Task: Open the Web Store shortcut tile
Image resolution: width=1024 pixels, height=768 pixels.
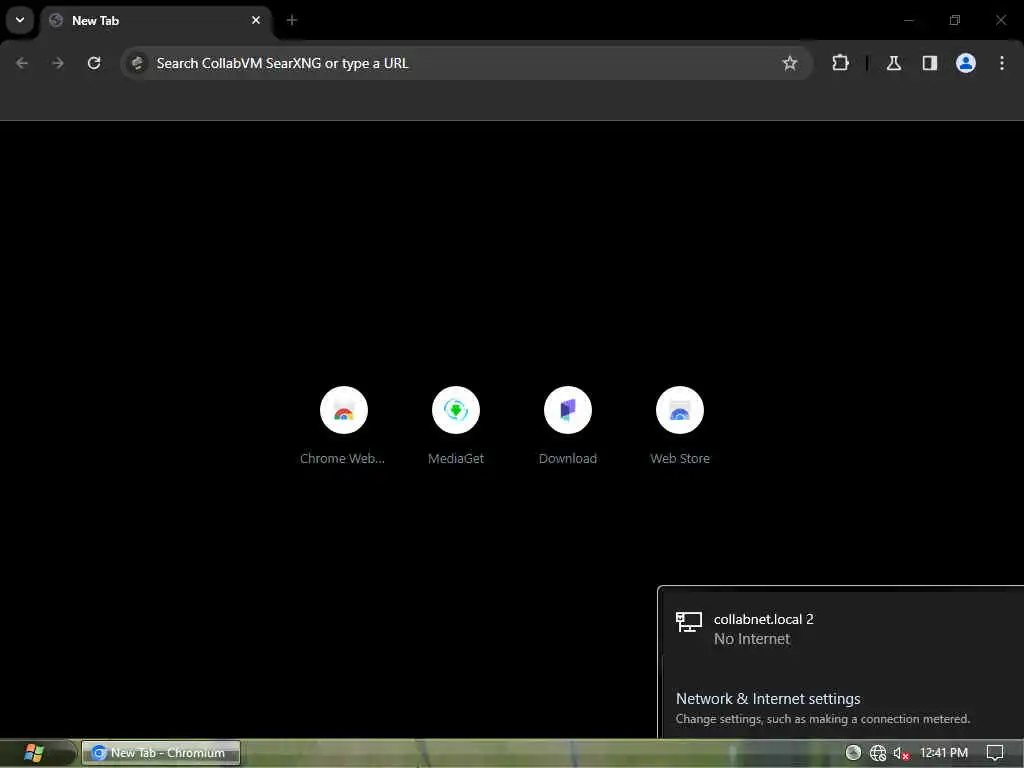Action: point(680,424)
